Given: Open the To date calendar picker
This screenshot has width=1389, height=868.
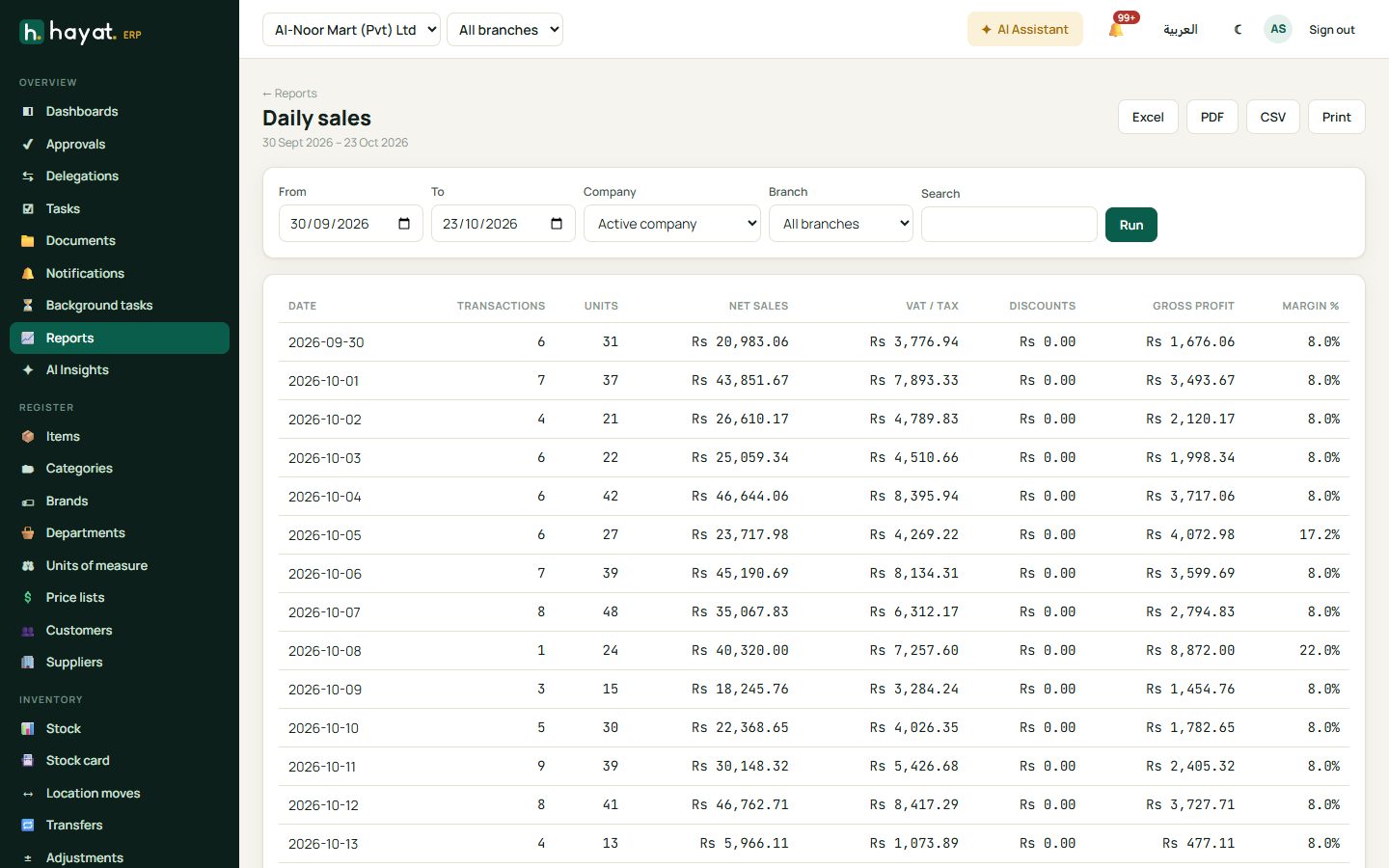Looking at the screenshot, I should click(x=557, y=224).
